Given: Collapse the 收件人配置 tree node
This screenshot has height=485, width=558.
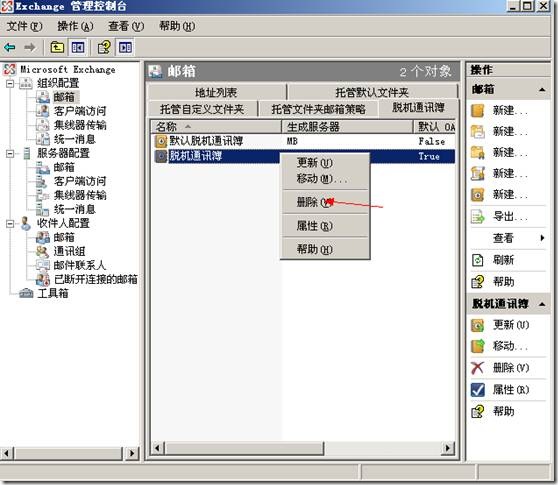Looking at the screenshot, I should coord(10,224).
